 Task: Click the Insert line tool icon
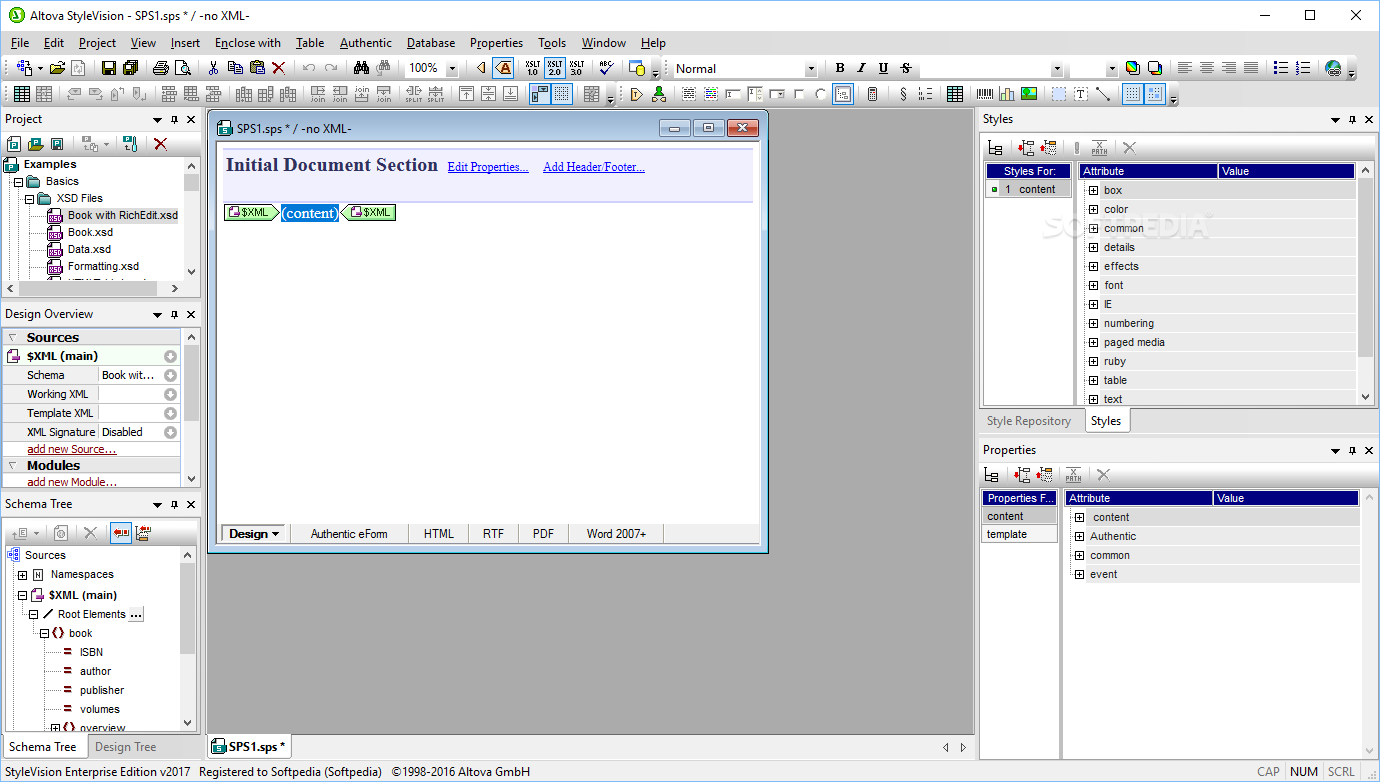(1103, 94)
